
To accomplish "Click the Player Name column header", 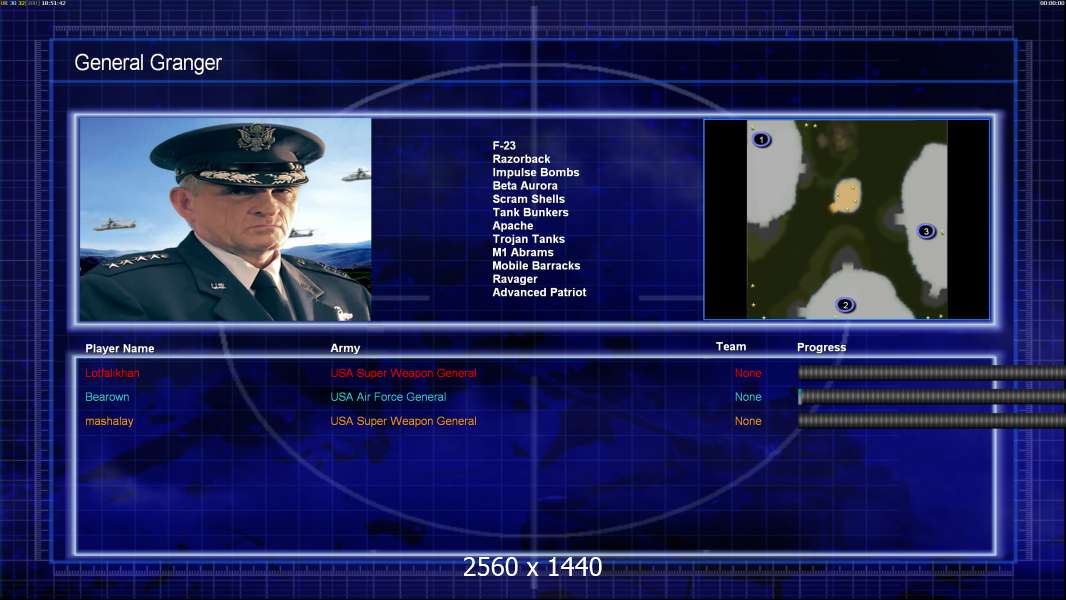I will [x=120, y=349].
